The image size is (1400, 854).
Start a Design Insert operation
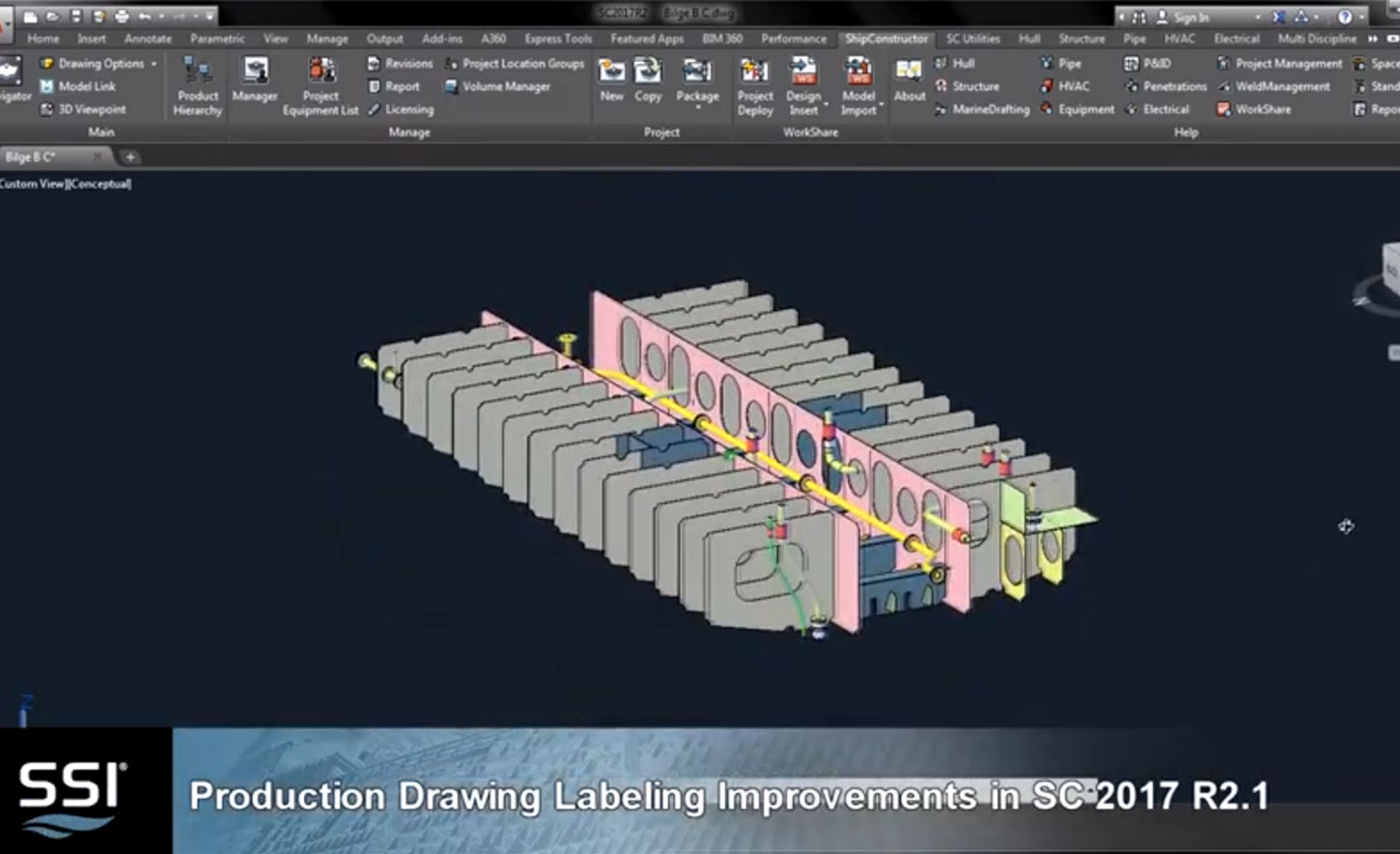[805, 82]
